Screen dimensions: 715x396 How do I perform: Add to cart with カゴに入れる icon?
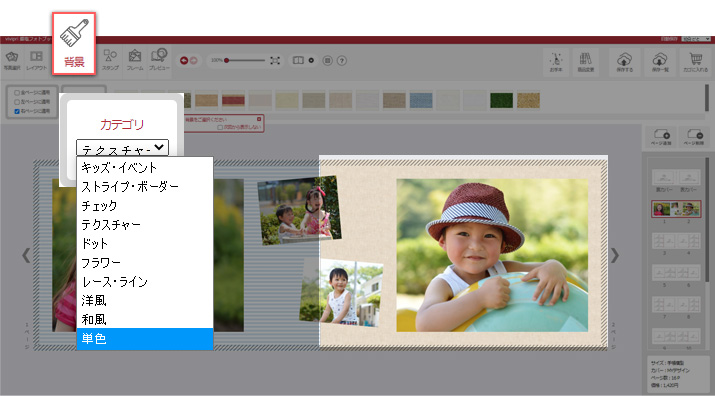click(695, 62)
